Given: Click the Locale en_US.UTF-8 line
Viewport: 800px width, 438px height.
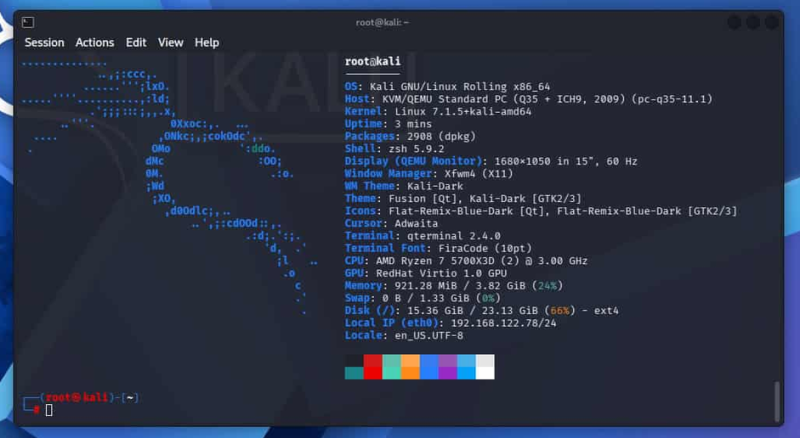Looking at the screenshot, I should (404, 335).
